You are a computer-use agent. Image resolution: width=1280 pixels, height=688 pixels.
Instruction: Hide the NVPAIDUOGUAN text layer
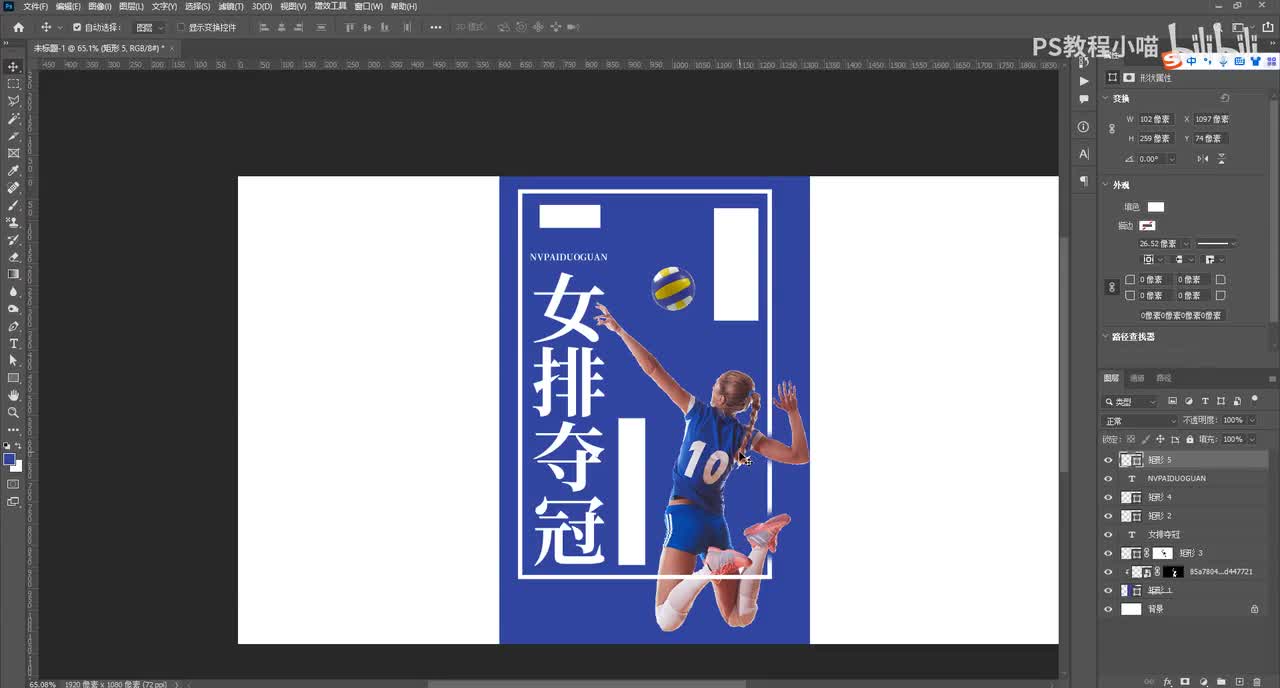tap(1108, 478)
